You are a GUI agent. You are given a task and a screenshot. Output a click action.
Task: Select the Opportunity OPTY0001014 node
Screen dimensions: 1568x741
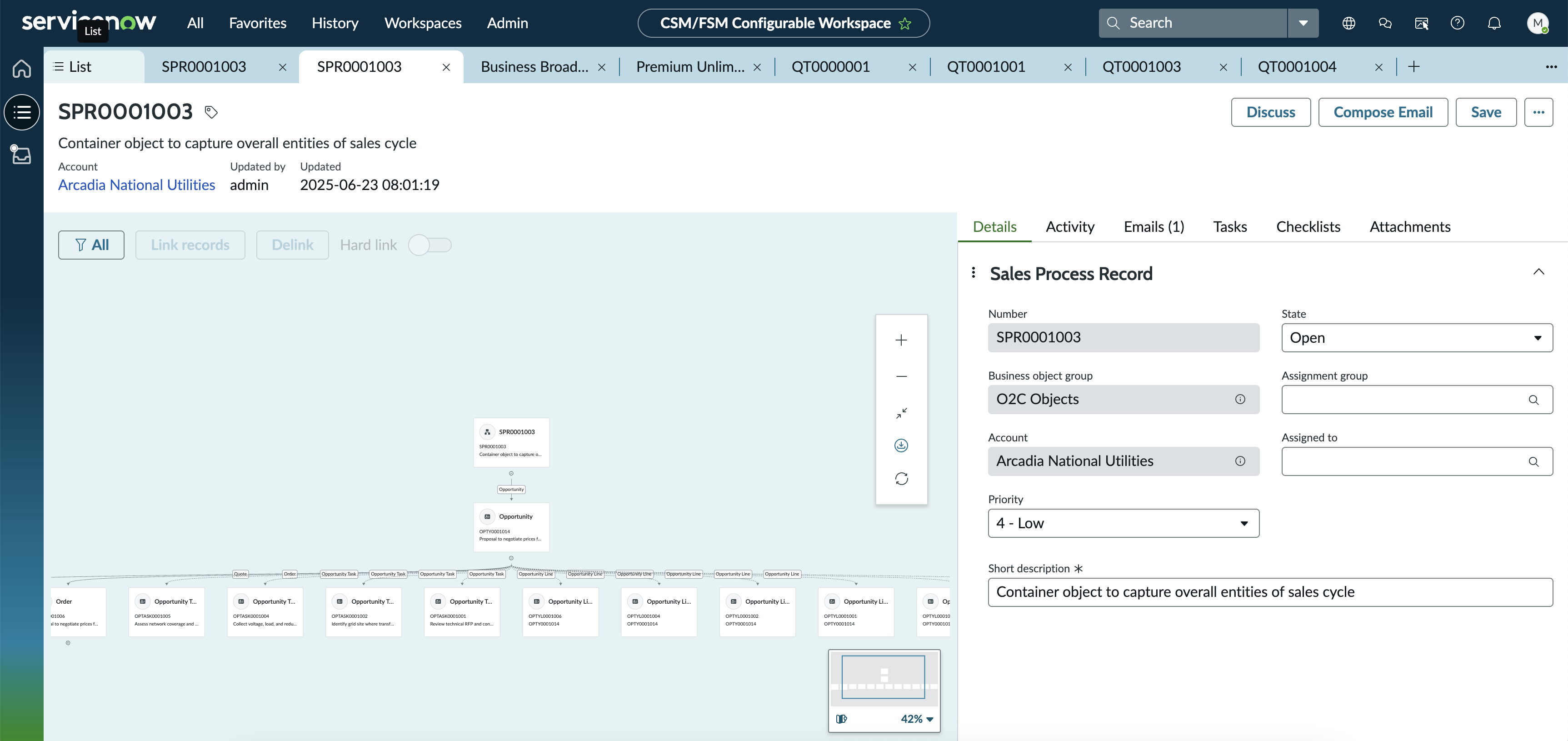[x=511, y=527]
